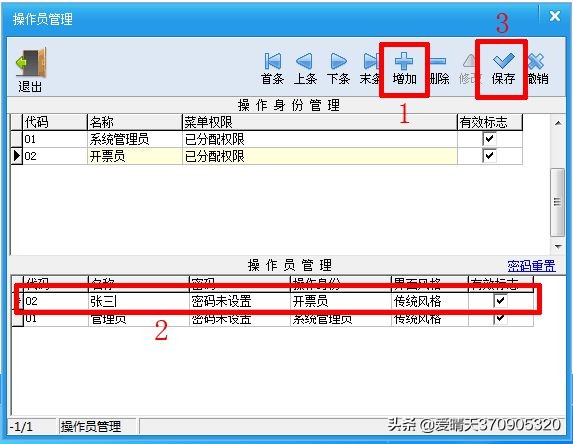Click the 退出 exit door icon
Image resolution: width=573 pixels, height=444 pixels.
point(31,63)
